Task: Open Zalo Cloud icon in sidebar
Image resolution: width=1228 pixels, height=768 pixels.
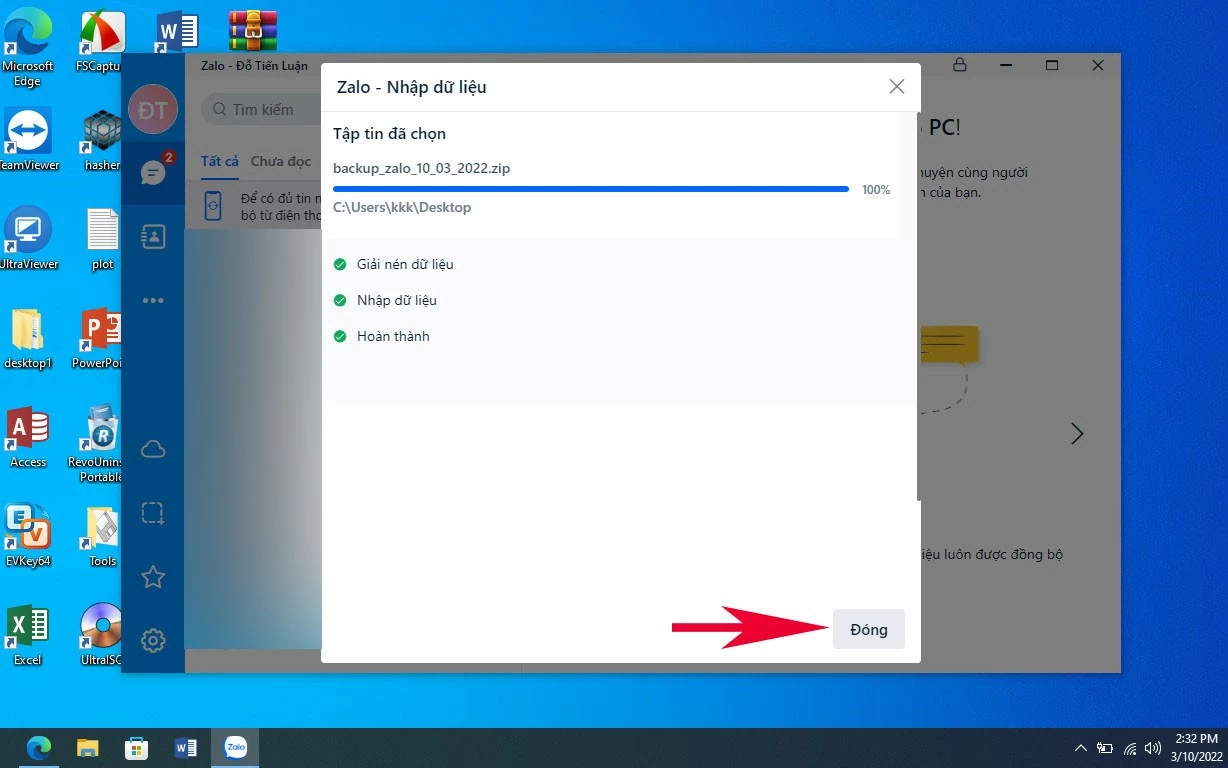Action: [x=153, y=449]
